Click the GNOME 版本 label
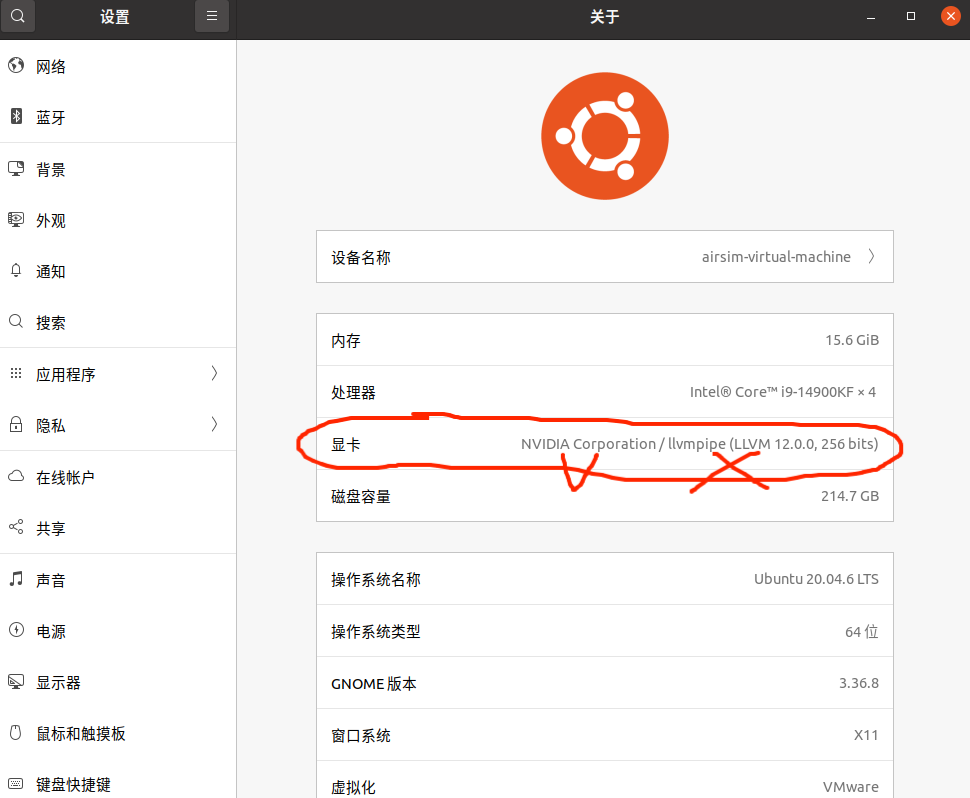 [x=374, y=684]
